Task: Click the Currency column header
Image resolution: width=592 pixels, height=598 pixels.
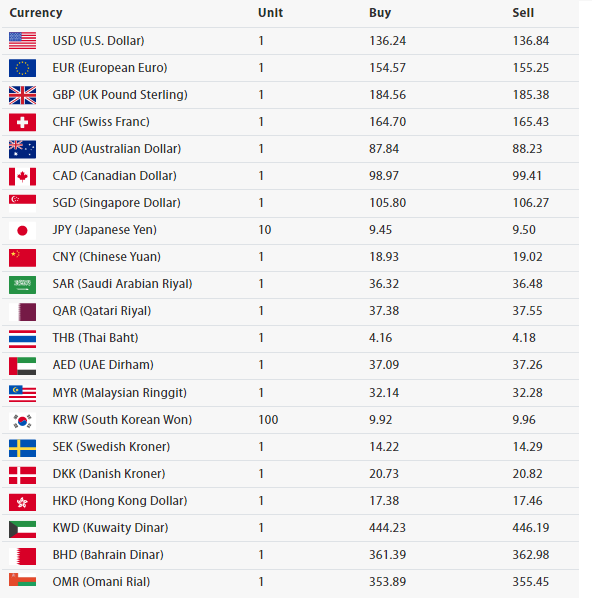Action: pyautogui.click(x=36, y=13)
